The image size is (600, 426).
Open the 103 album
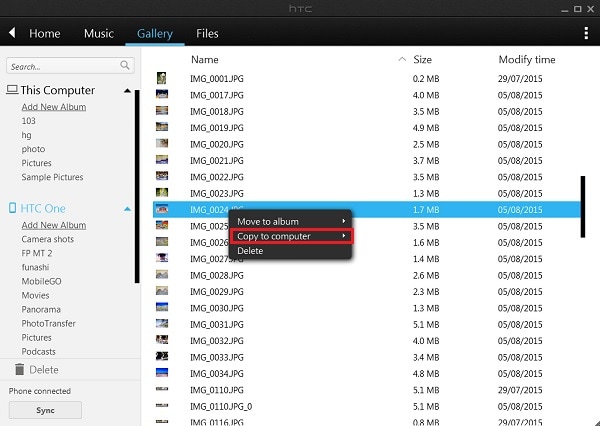point(28,121)
